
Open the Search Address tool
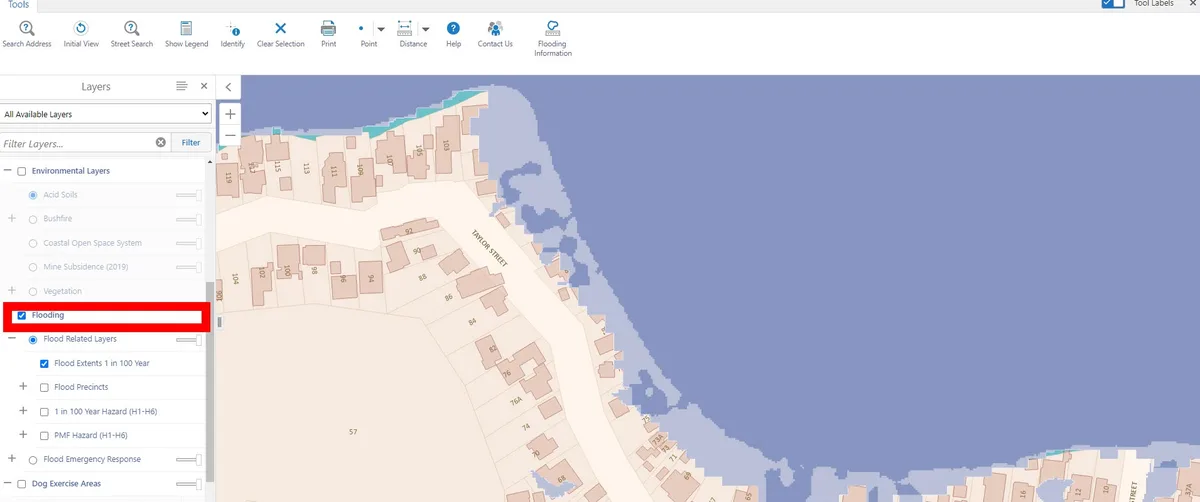pyautogui.click(x=27, y=34)
